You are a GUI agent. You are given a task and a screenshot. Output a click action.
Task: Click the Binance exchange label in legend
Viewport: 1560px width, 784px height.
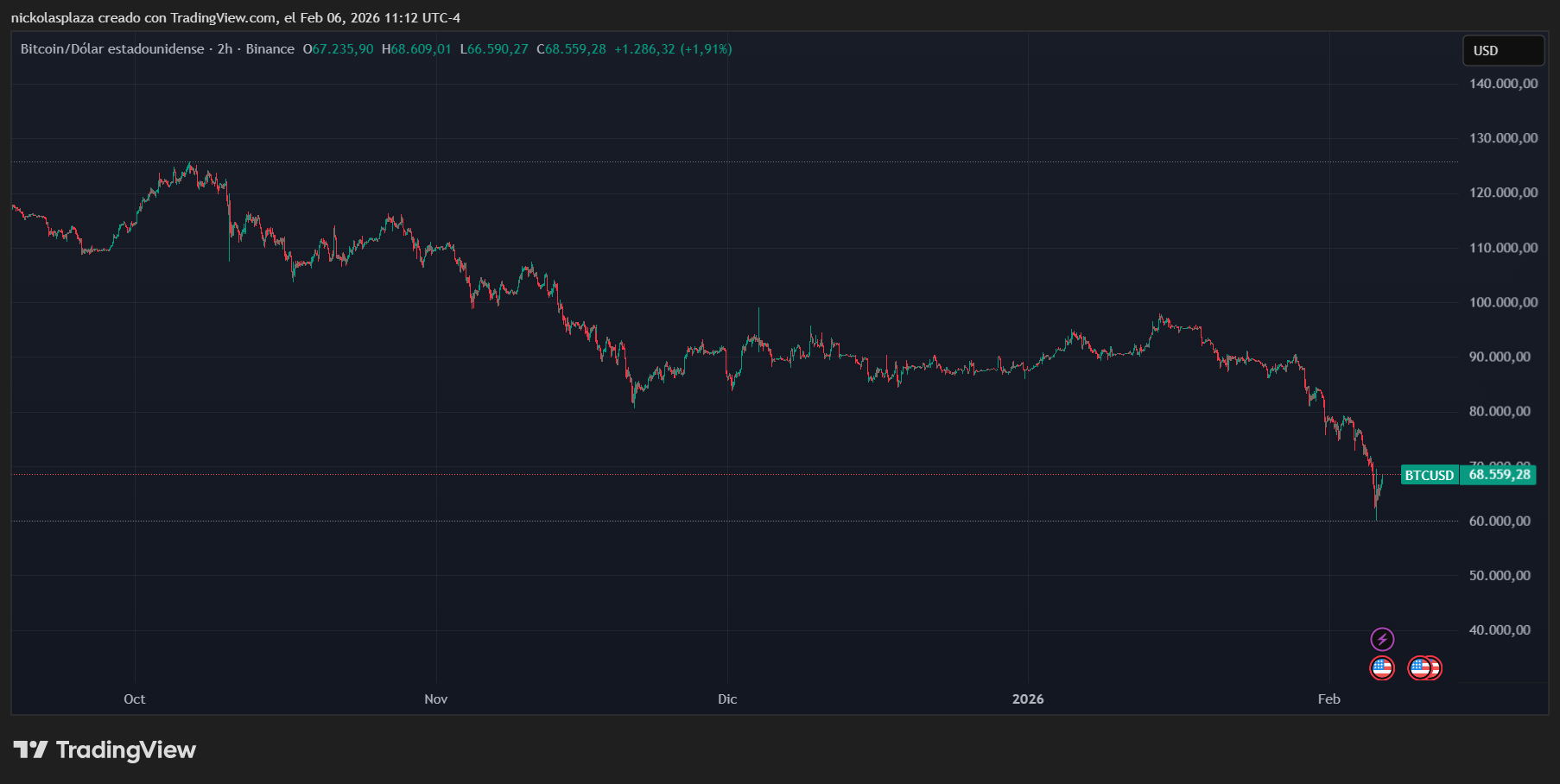tap(270, 49)
